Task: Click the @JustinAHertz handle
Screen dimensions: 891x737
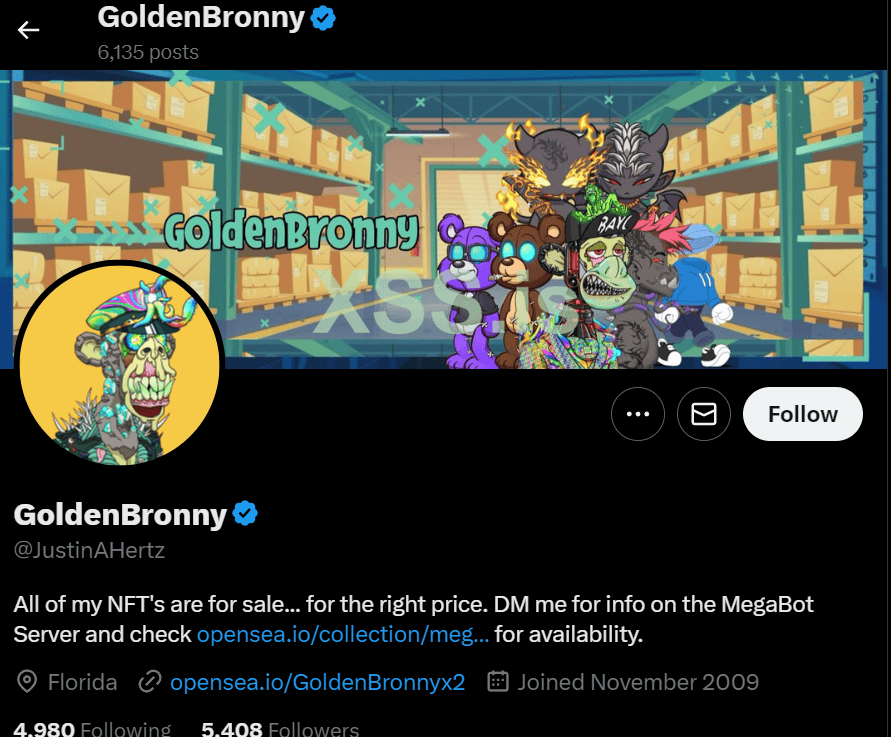Action: [89, 549]
